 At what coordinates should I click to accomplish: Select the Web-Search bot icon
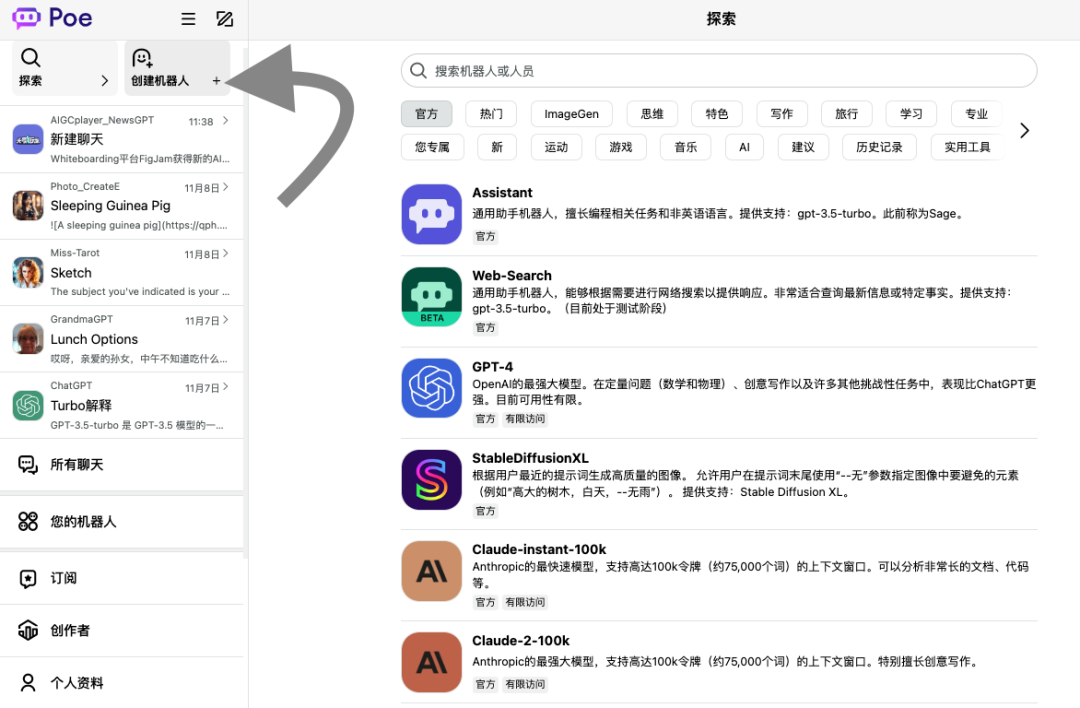(431, 297)
